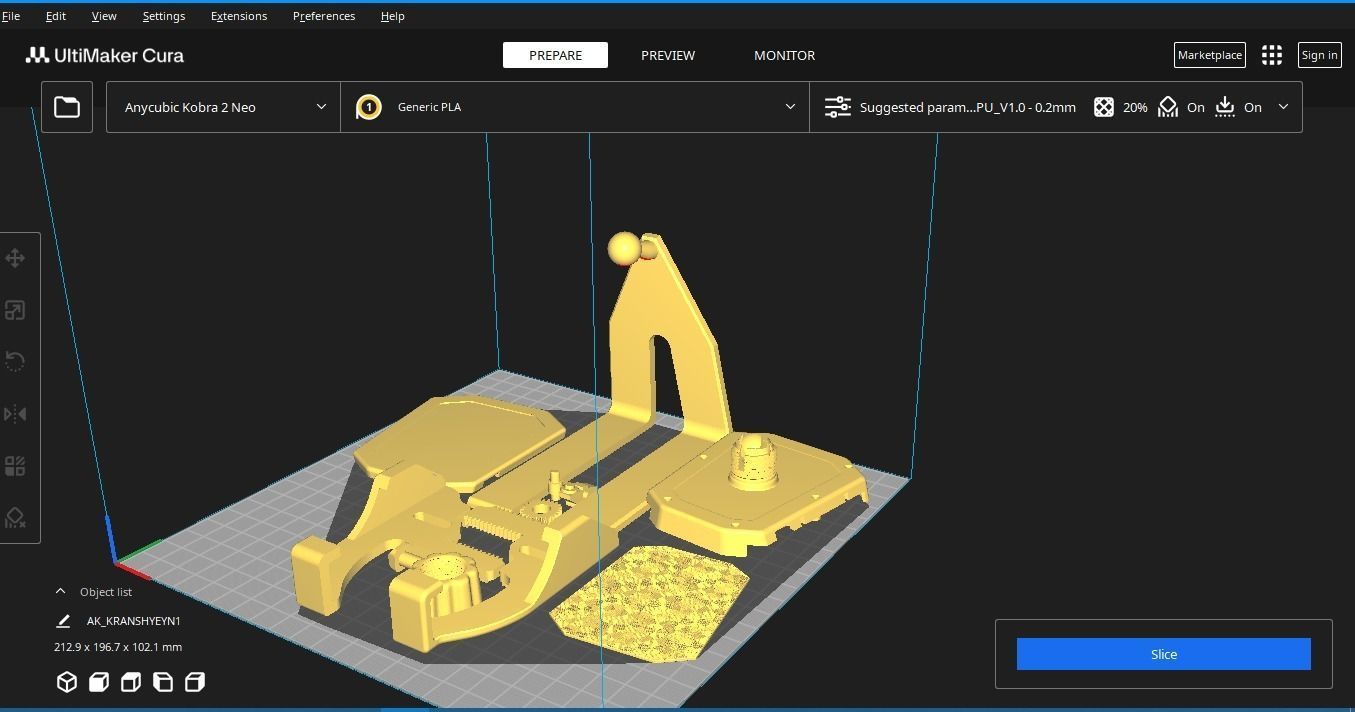Open file folder icon

(x=67, y=107)
